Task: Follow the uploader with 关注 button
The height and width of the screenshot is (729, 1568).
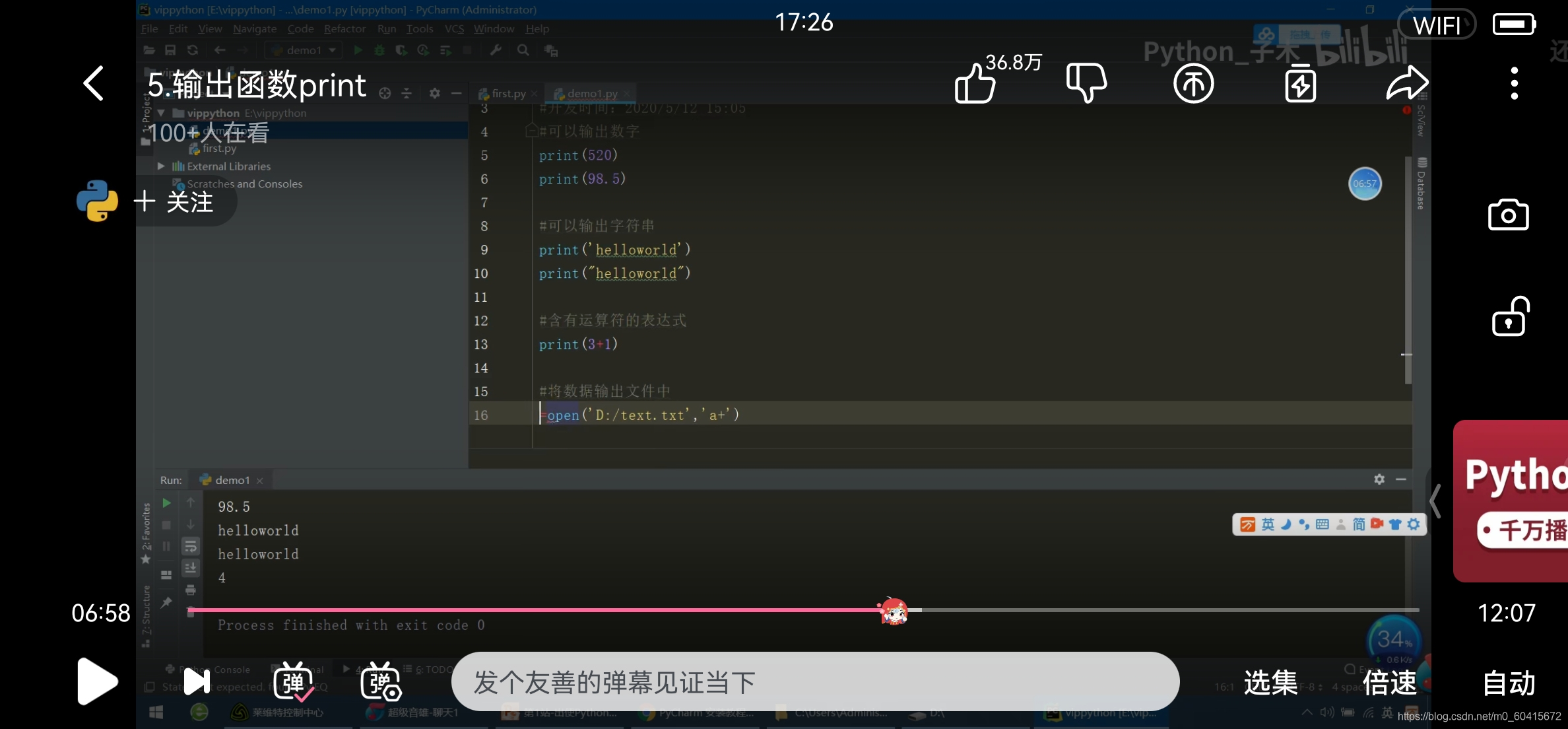Action: tap(174, 201)
